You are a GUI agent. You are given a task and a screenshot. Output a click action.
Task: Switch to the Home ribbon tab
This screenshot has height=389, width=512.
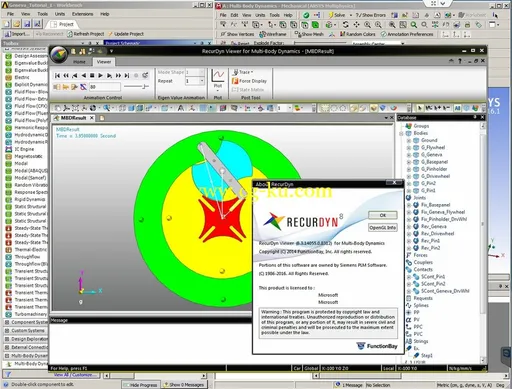click(x=79, y=62)
